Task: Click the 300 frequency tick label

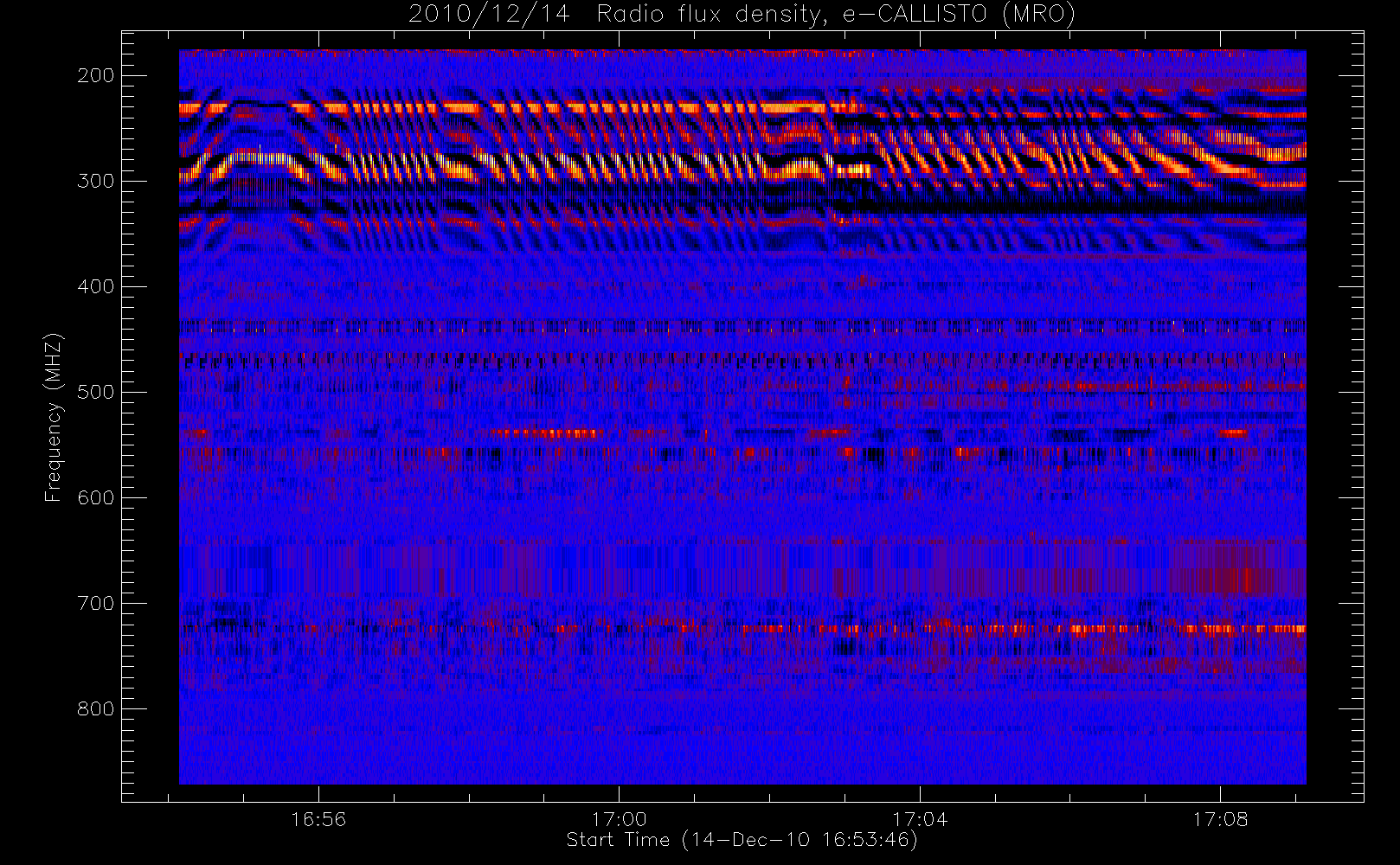Action: 95,181
